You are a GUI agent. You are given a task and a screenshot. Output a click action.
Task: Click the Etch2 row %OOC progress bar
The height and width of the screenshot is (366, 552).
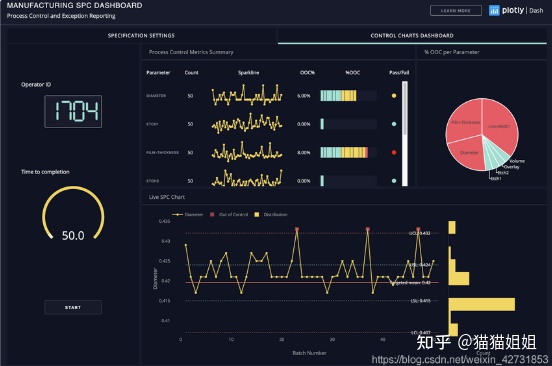point(349,181)
